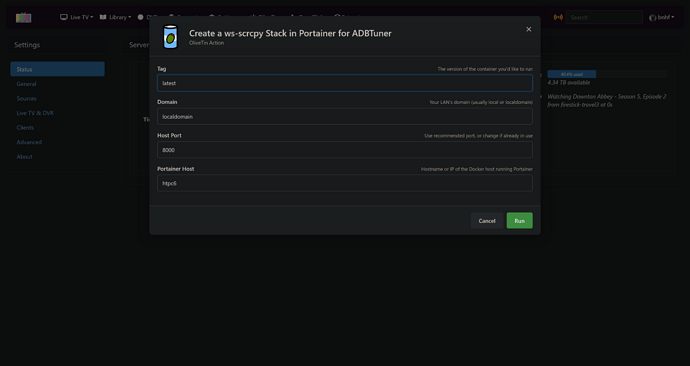Click the Library book icon
The image size is (690, 366).
point(103,17)
